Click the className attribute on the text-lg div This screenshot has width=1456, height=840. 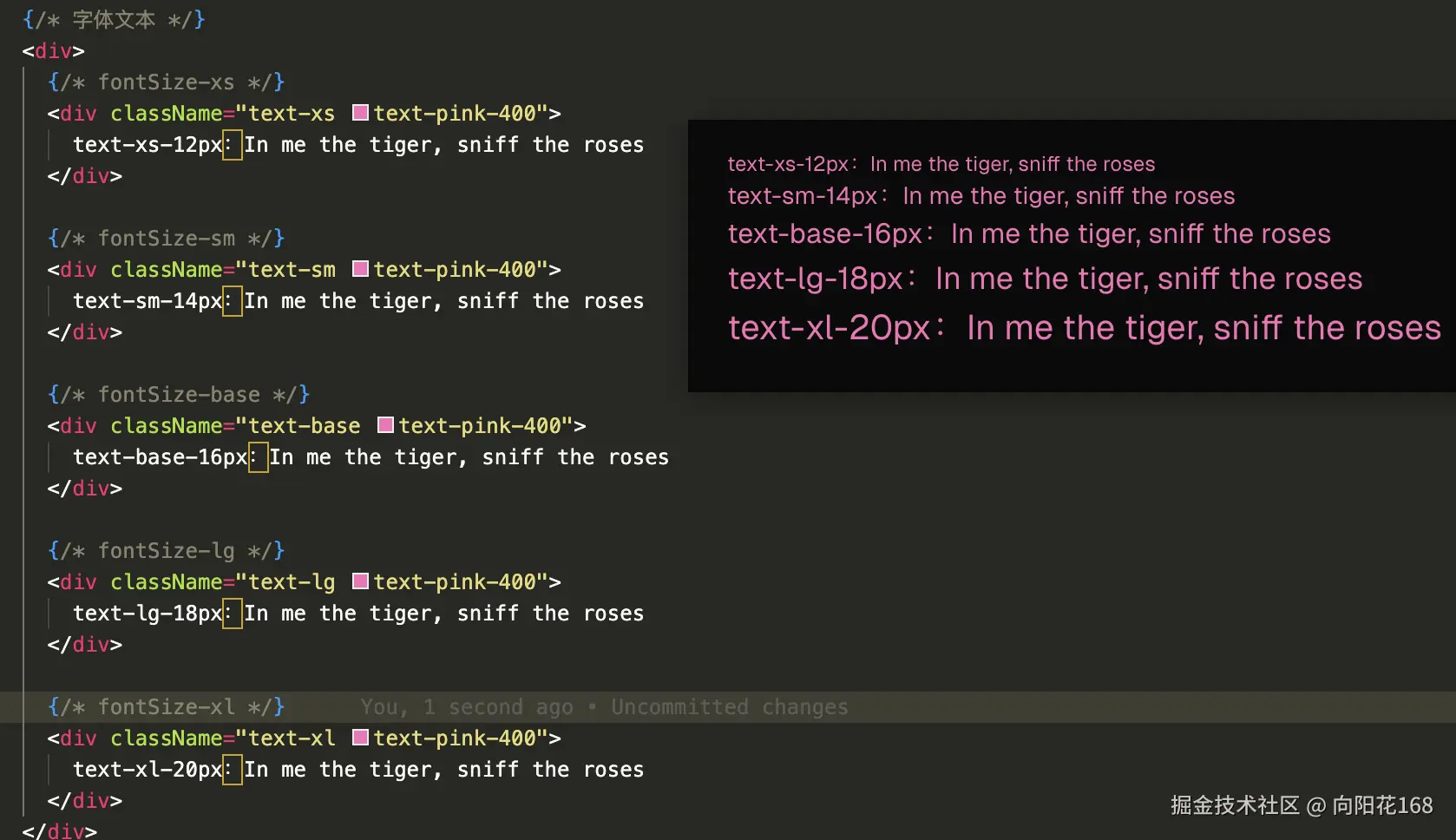[x=166, y=582]
